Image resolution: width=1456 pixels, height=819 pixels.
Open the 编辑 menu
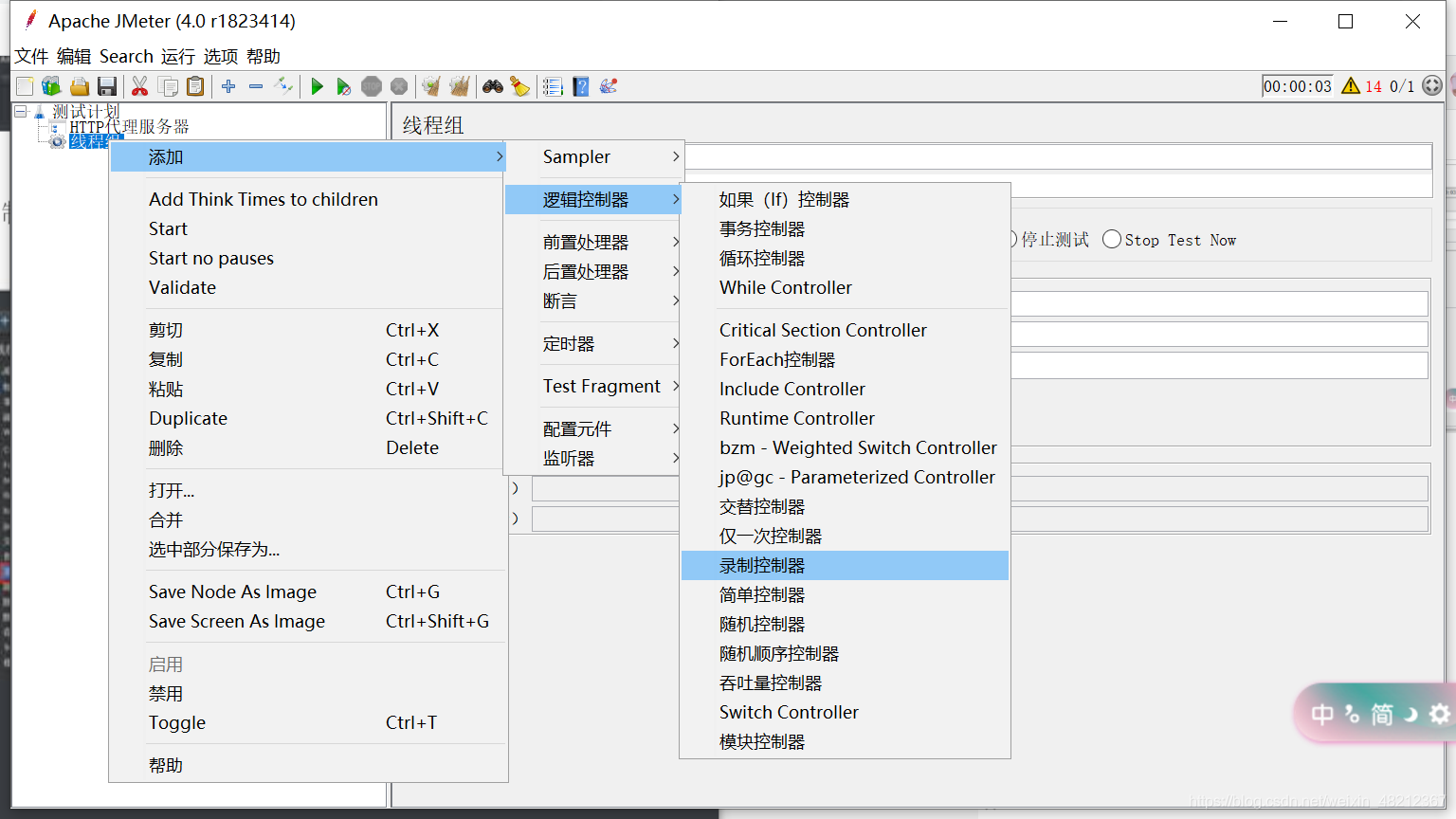74,56
